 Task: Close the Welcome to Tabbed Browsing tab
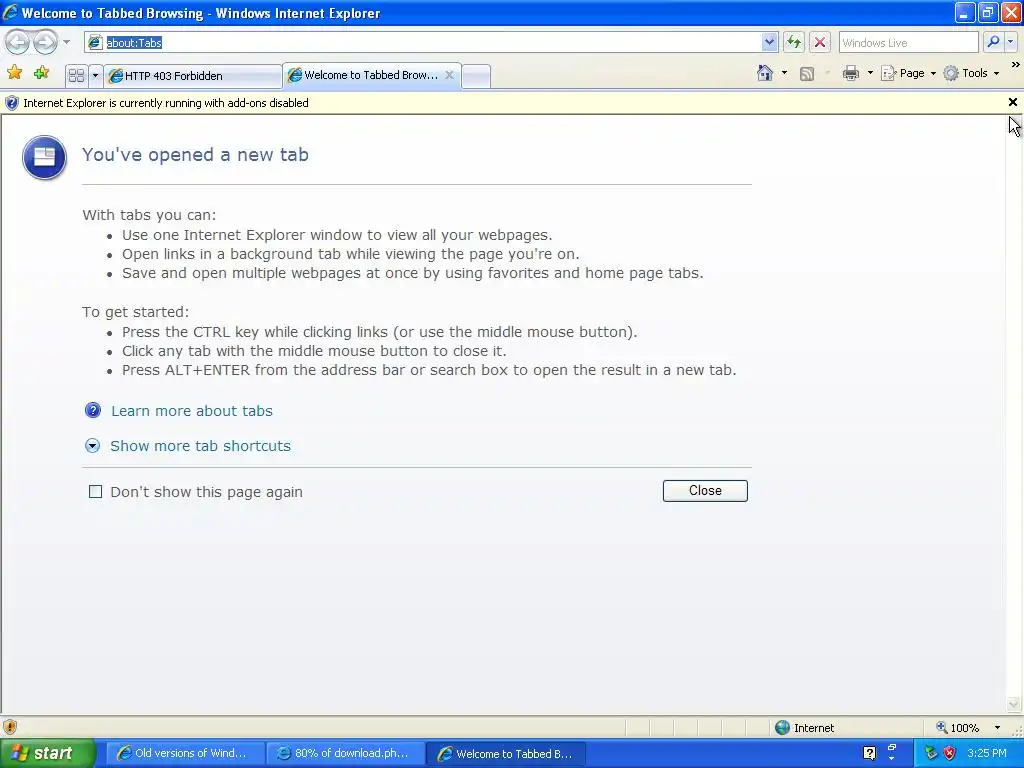click(x=449, y=75)
